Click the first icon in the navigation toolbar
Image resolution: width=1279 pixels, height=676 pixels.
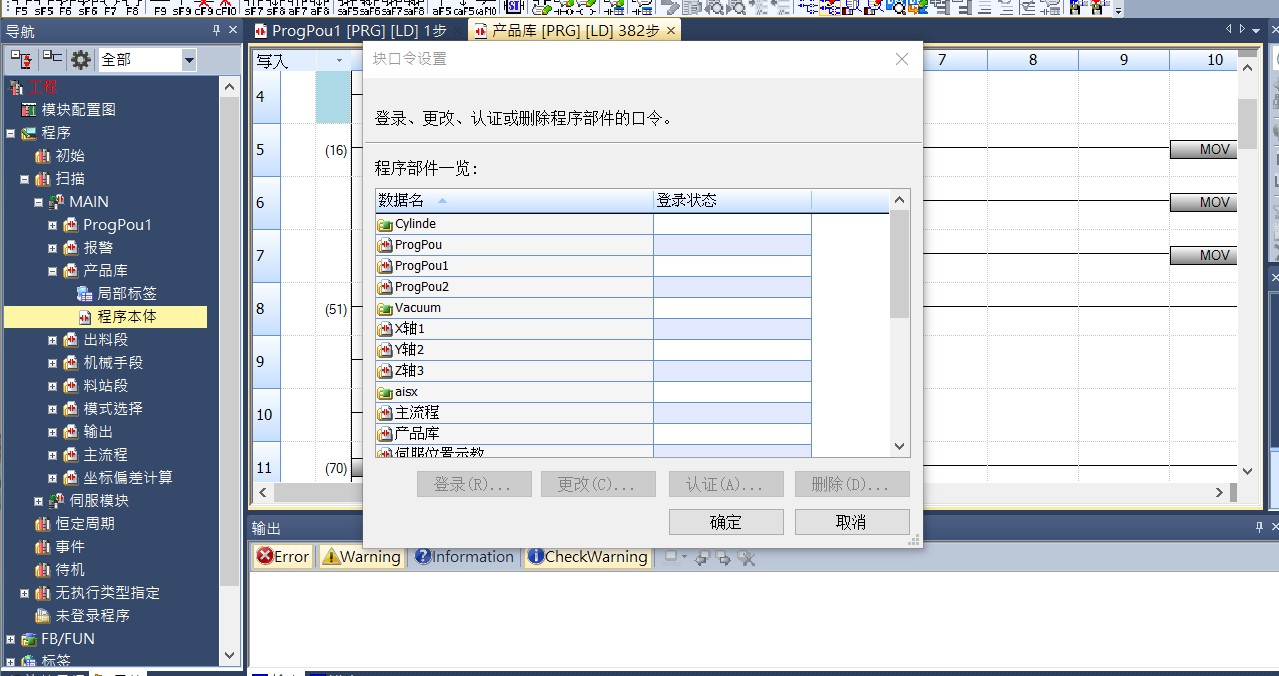point(22,60)
